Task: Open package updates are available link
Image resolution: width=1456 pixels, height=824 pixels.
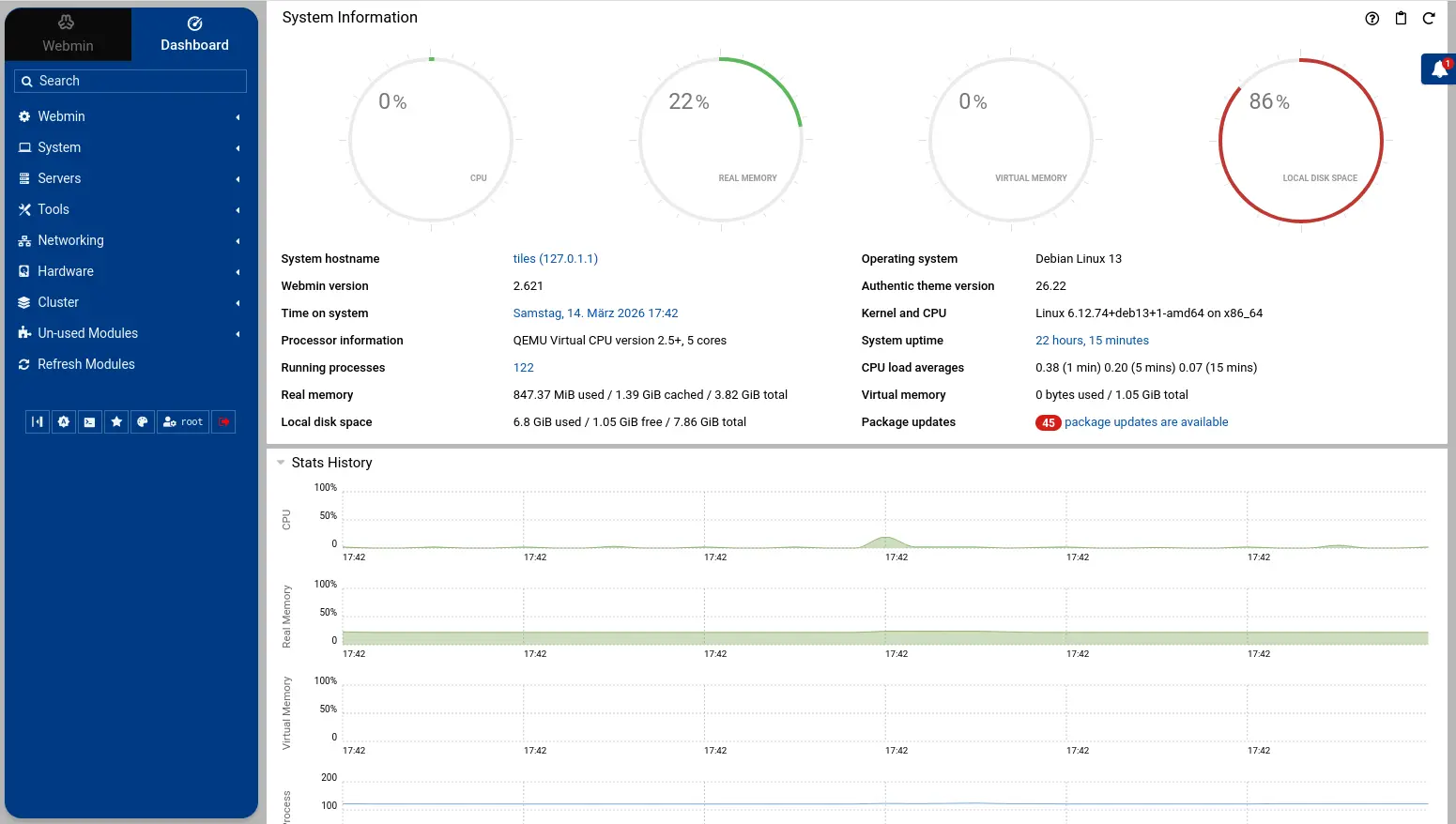Action: [1145, 422]
